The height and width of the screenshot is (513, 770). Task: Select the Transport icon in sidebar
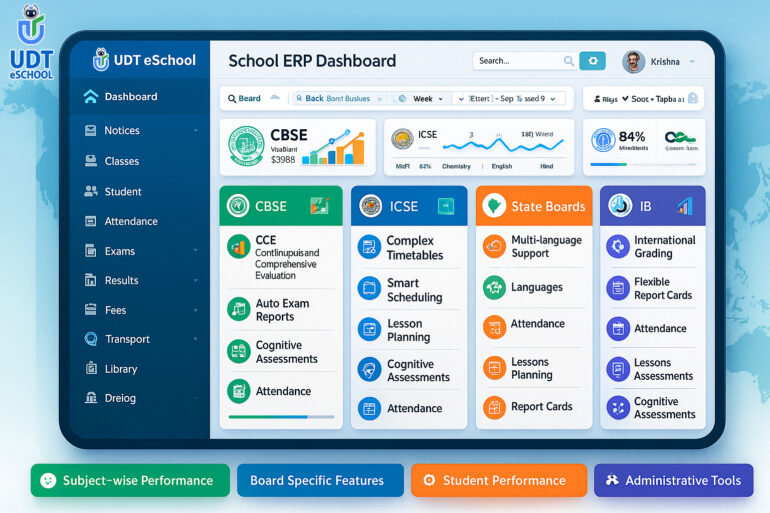[90, 339]
